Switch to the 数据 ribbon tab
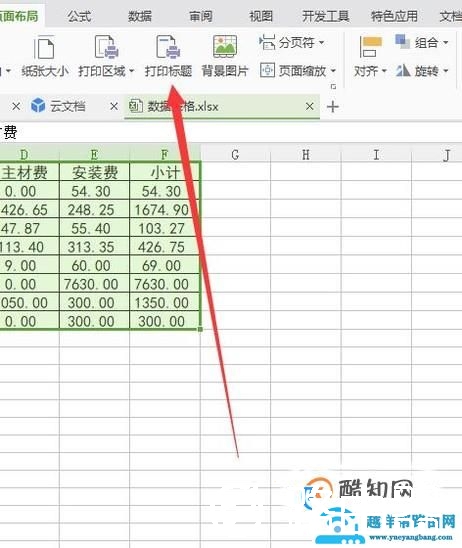The image size is (462, 548). click(x=140, y=16)
